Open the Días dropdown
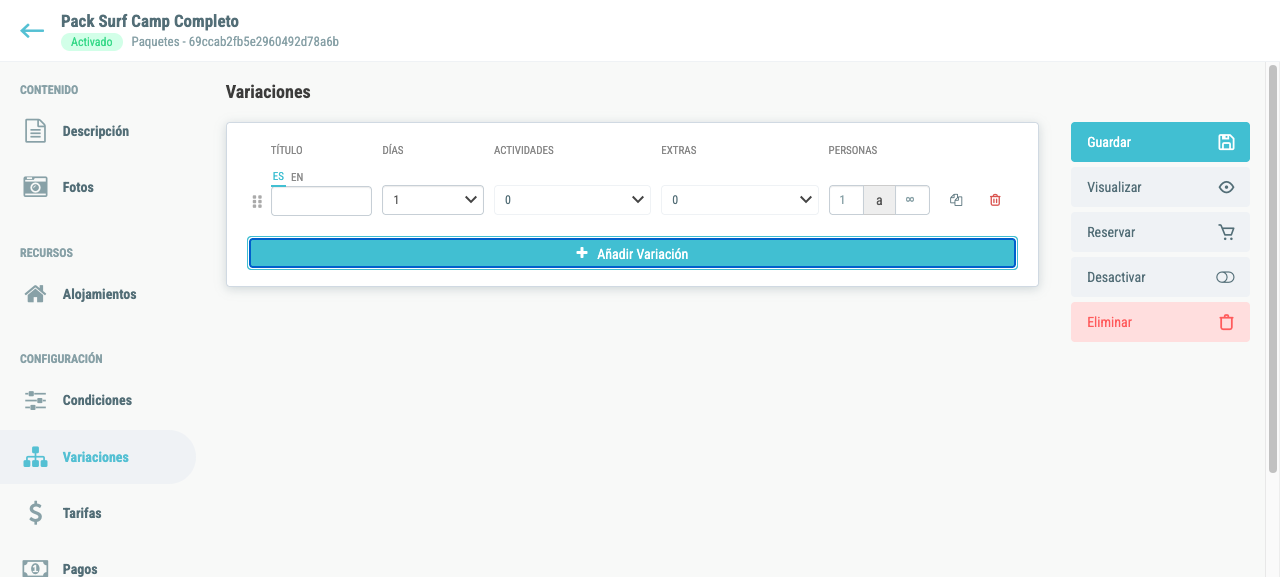 coord(433,200)
